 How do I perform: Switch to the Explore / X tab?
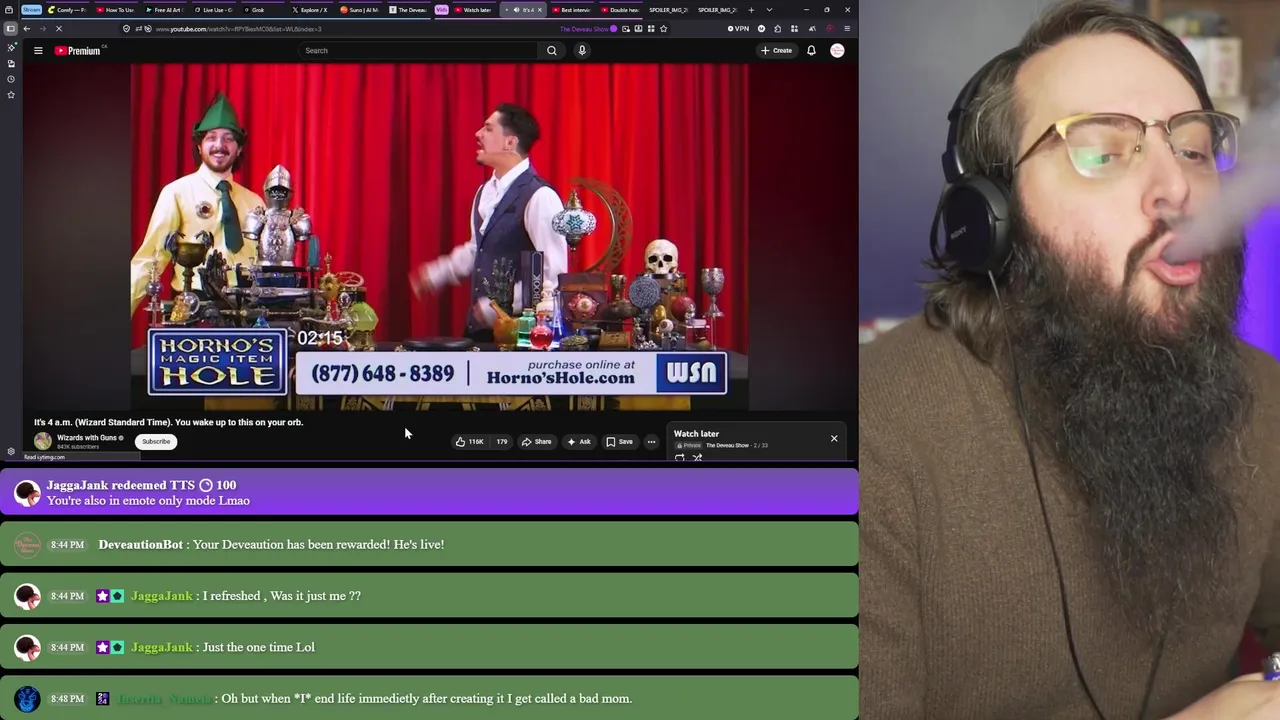pos(313,10)
